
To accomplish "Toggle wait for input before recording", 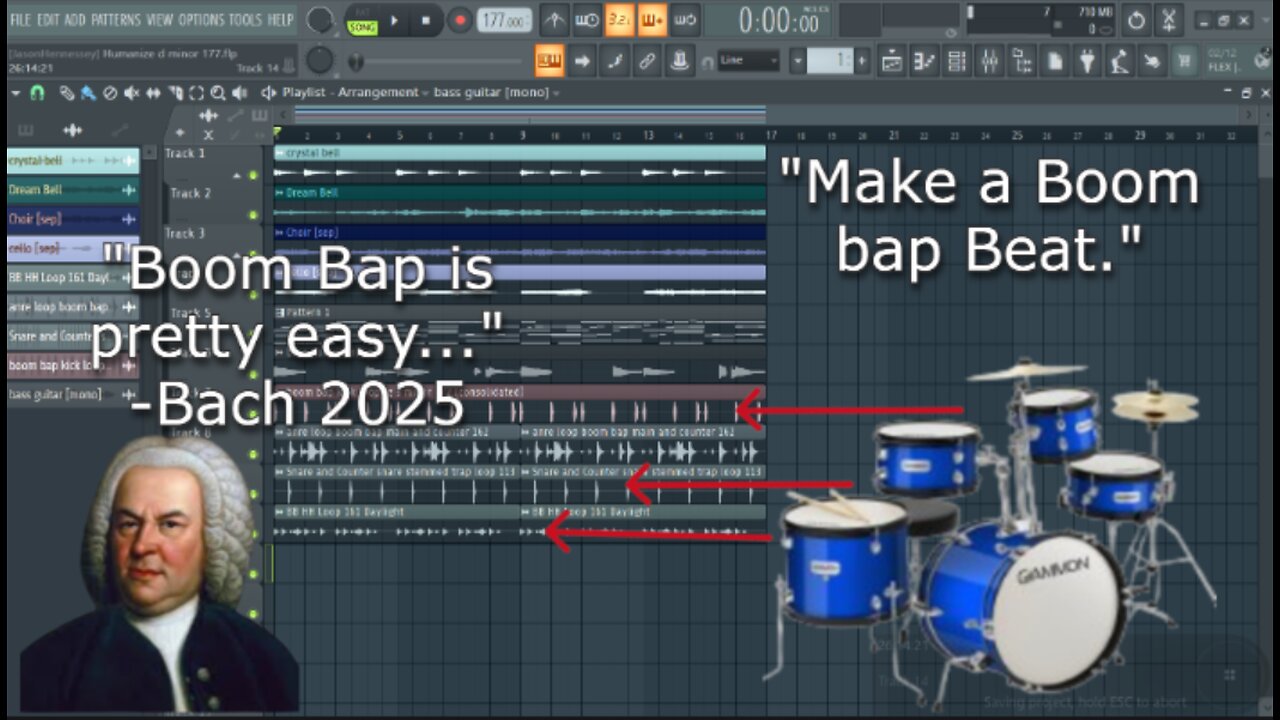I will point(588,20).
